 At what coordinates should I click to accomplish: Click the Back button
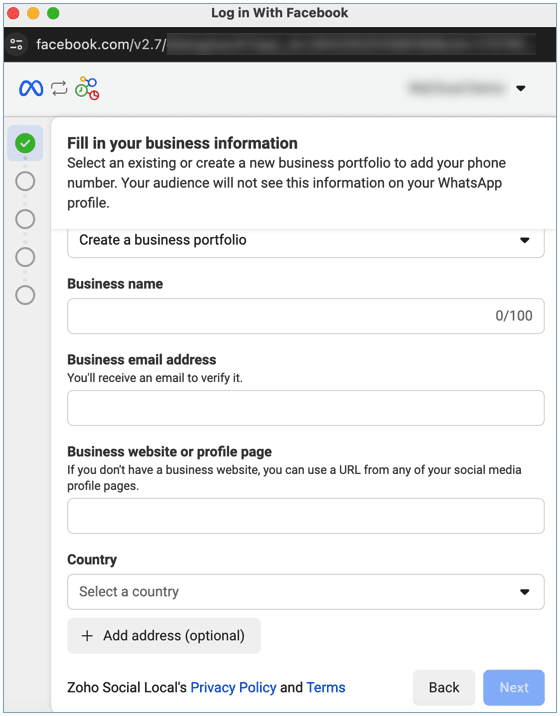pyautogui.click(x=444, y=688)
